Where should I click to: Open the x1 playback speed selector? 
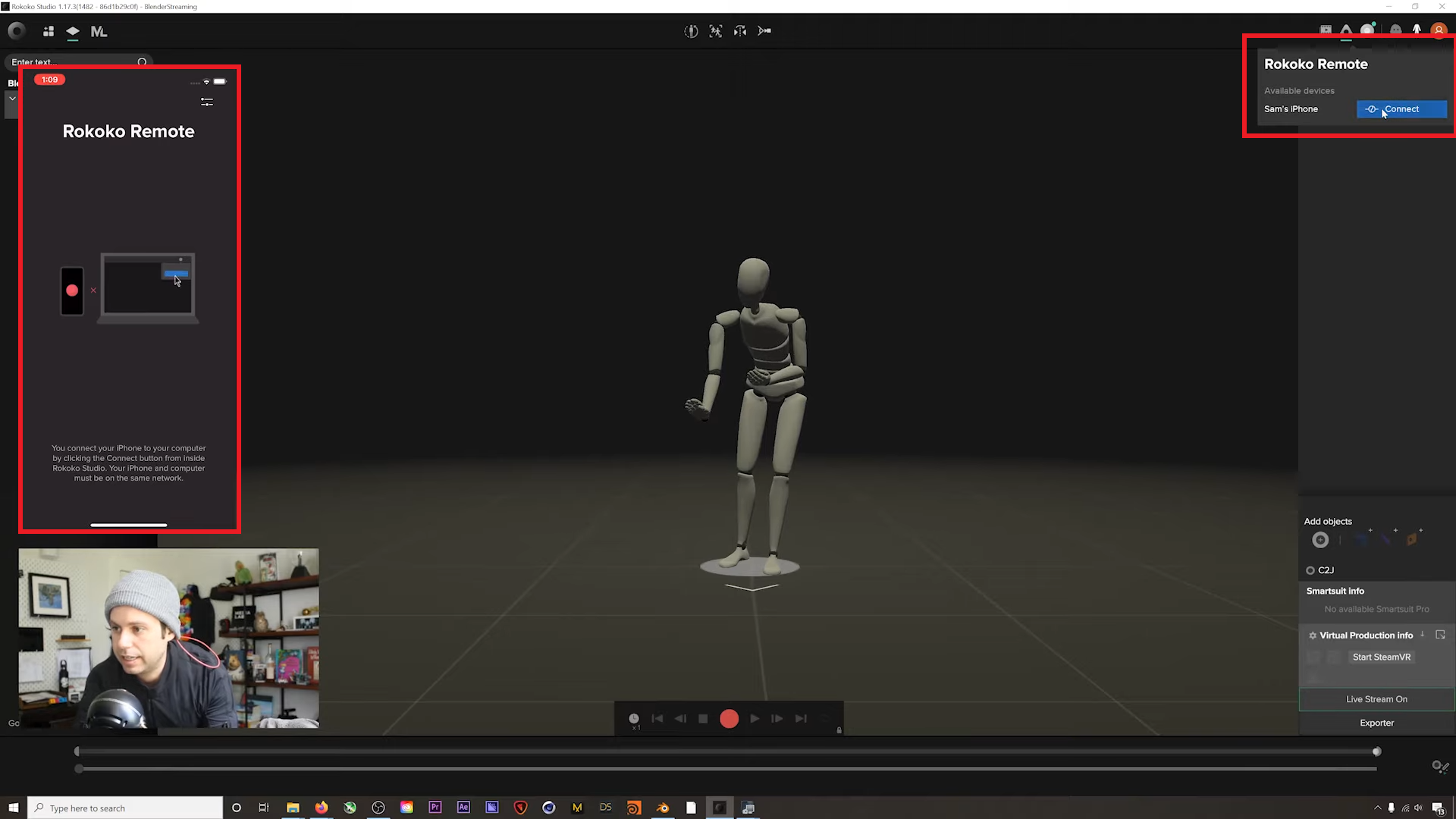[635, 720]
